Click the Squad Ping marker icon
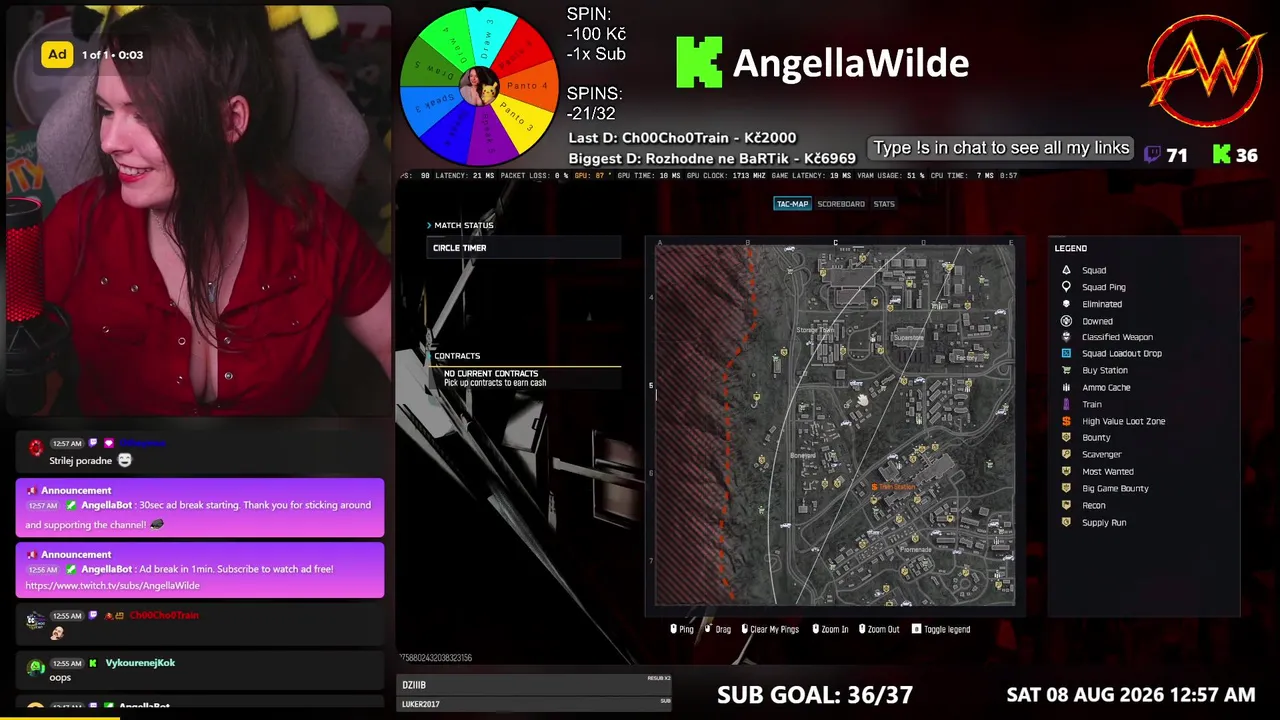 (1066, 287)
